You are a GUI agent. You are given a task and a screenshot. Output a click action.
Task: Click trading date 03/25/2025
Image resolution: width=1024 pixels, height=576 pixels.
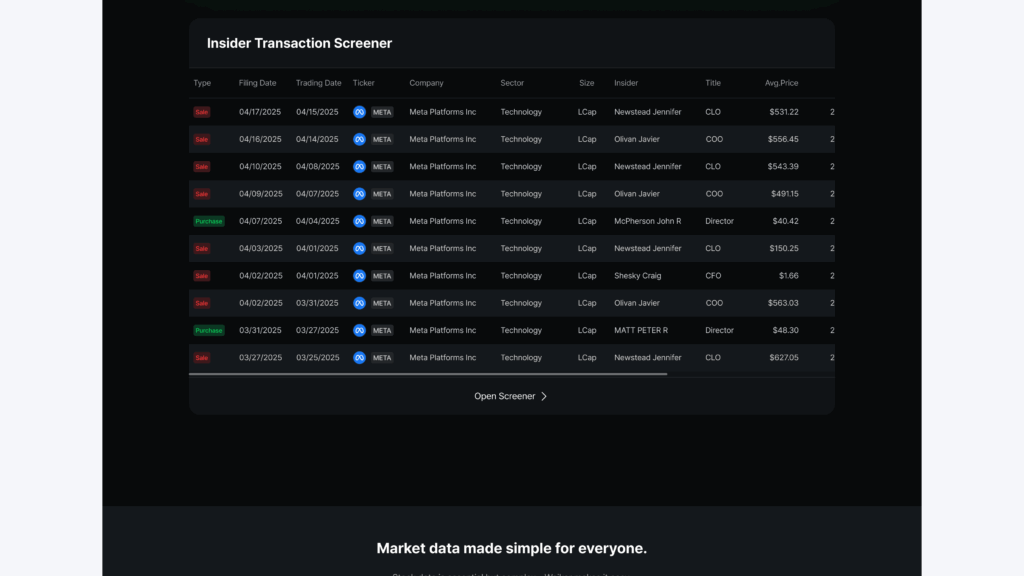[x=317, y=358]
